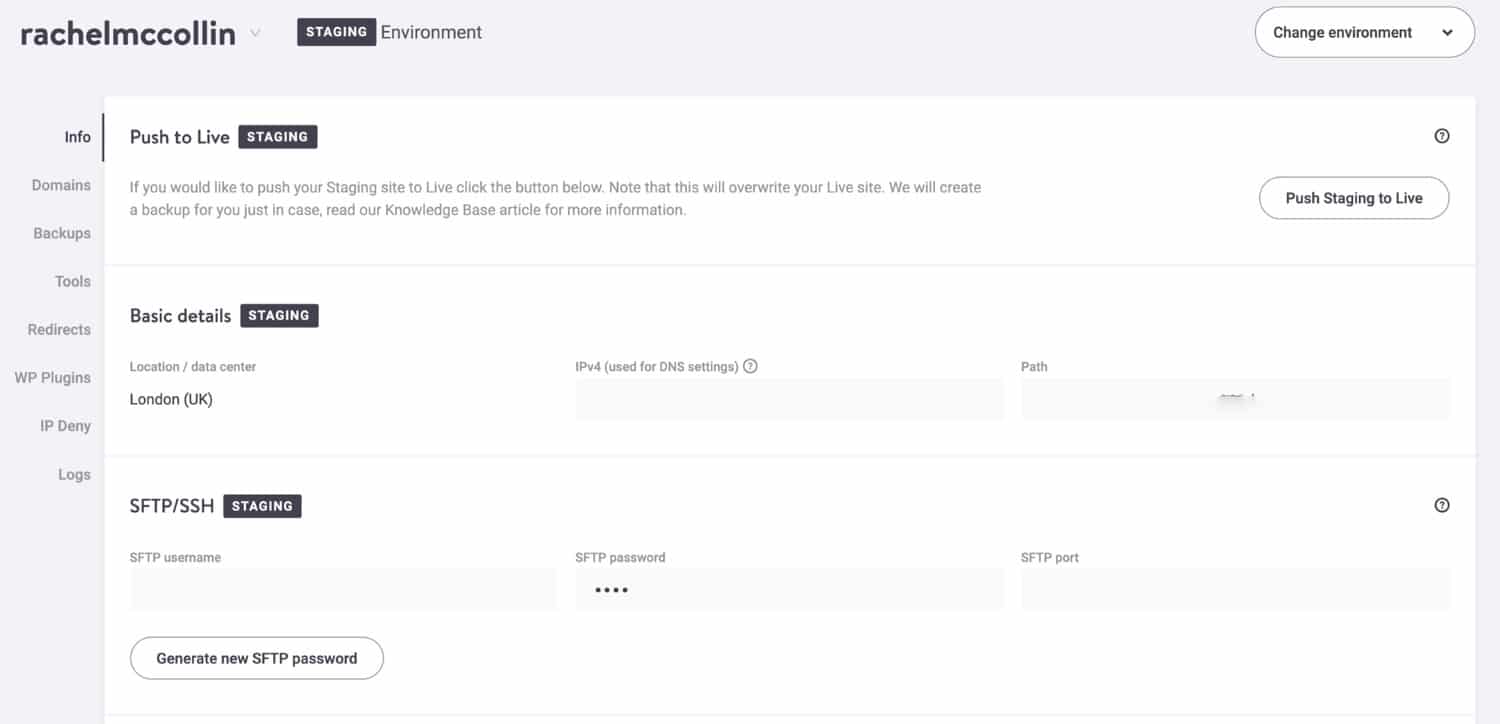The height and width of the screenshot is (724, 1500).
Task: Collapse the Change environment chevron
Action: (x=1447, y=32)
